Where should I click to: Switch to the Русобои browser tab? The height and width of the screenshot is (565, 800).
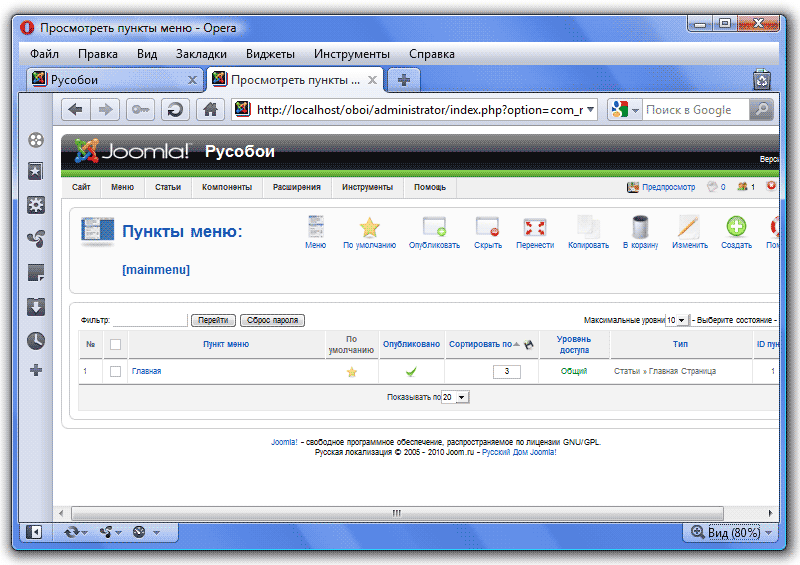tap(110, 80)
